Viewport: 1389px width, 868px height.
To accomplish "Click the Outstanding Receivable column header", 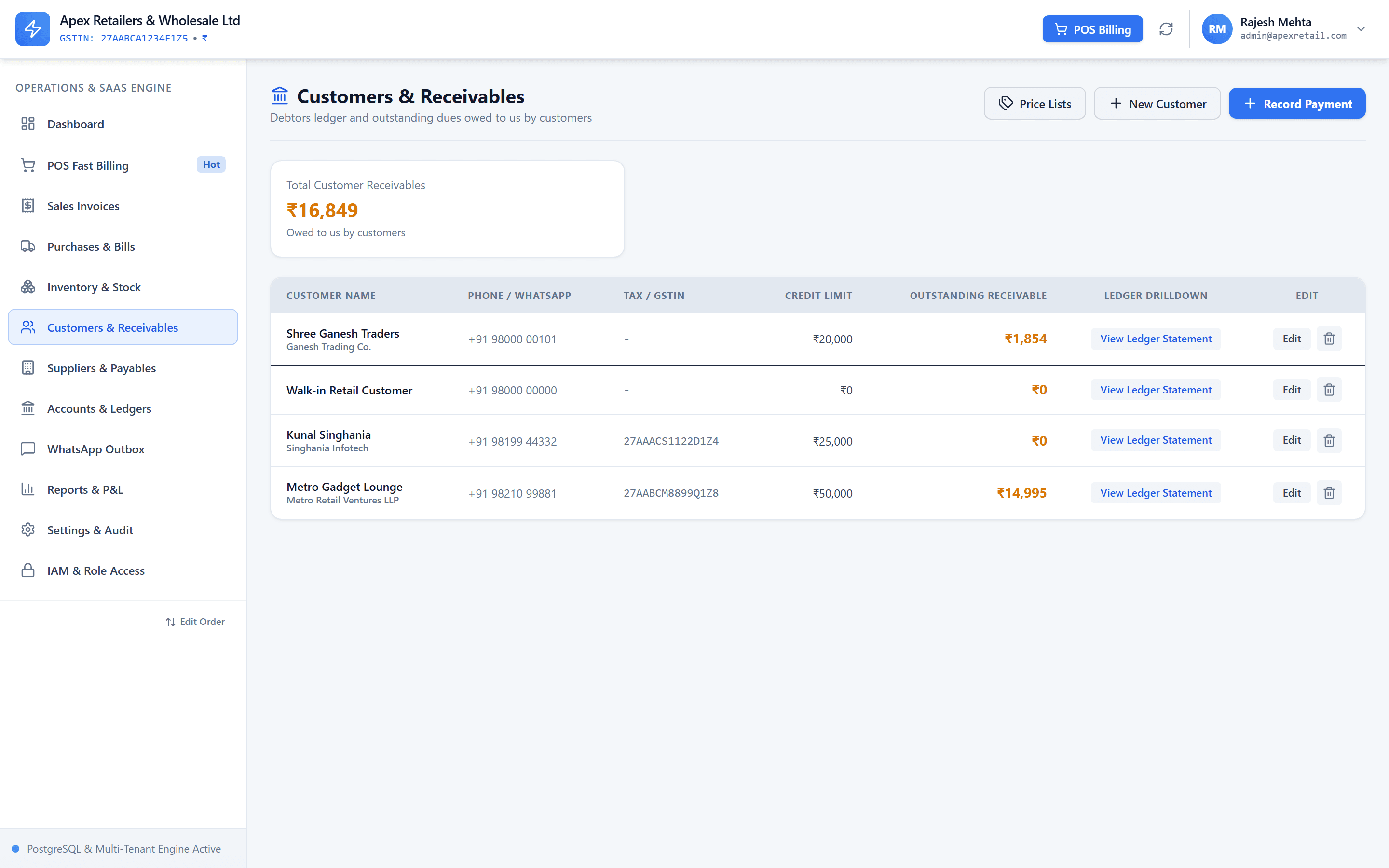I will coord(978,296).
